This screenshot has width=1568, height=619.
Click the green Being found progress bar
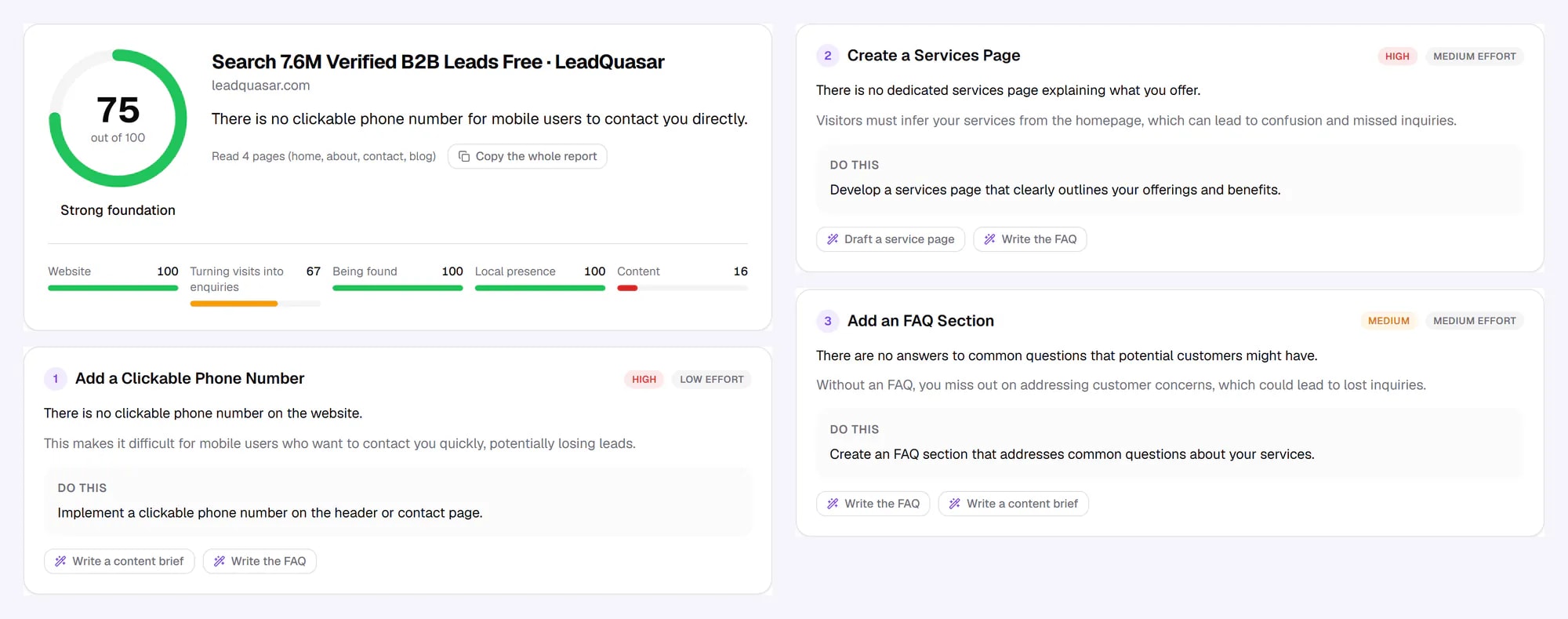click(397, 288)
